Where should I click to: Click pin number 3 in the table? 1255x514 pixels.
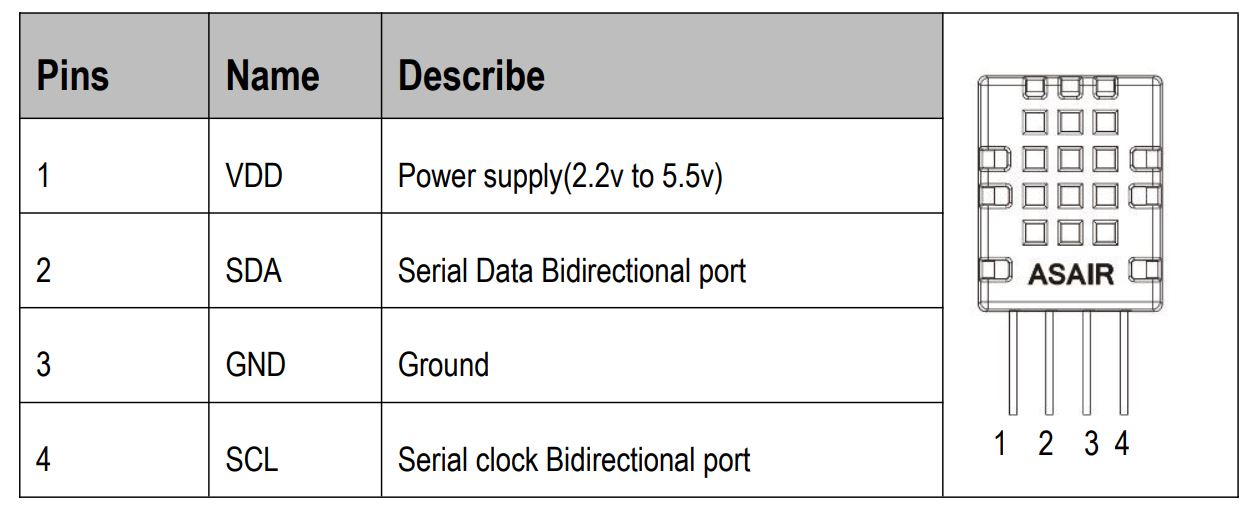pyautogui.click(x=43, y=364)
